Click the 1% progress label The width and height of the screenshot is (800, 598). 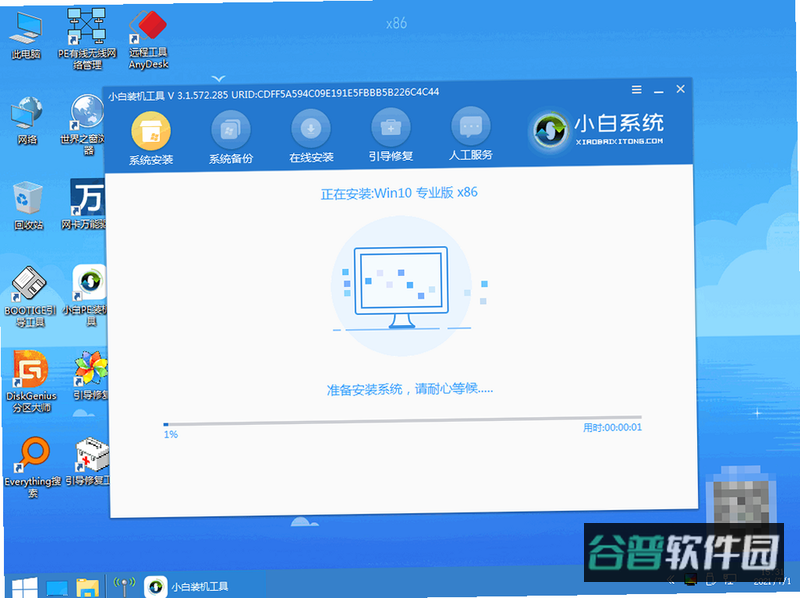pos(171,434)
